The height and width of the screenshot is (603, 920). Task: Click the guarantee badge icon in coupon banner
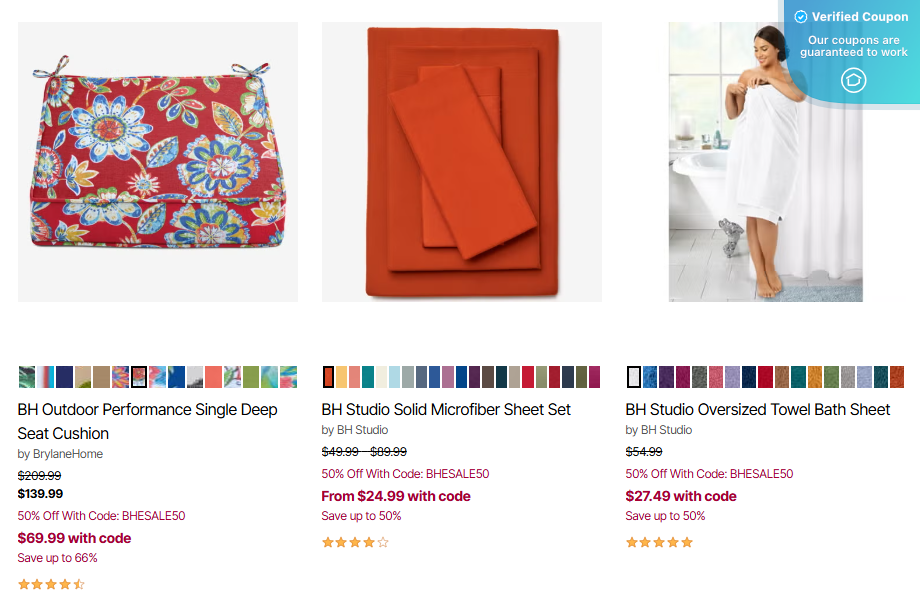[853, 80]
